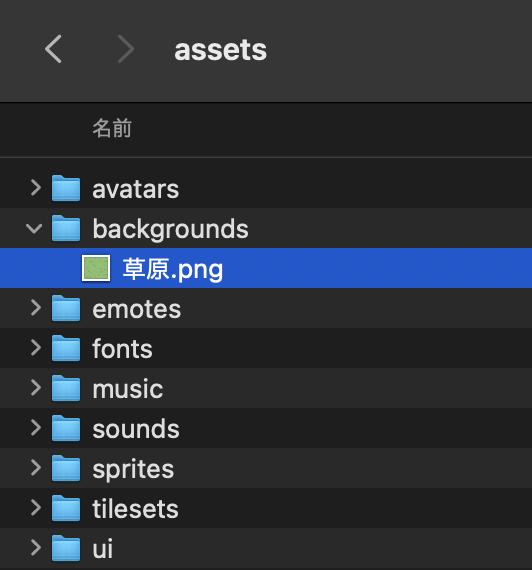Click the avatars folder icon
Screen dimensions: 532x570
(x=66, y=188)
